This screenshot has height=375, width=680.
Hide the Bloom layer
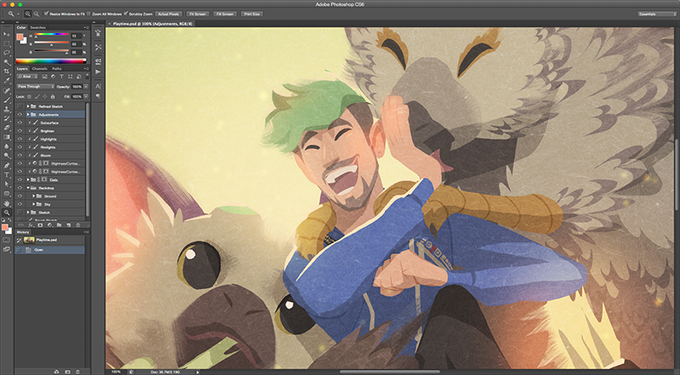pyautogui.click(x=20, y=155)
